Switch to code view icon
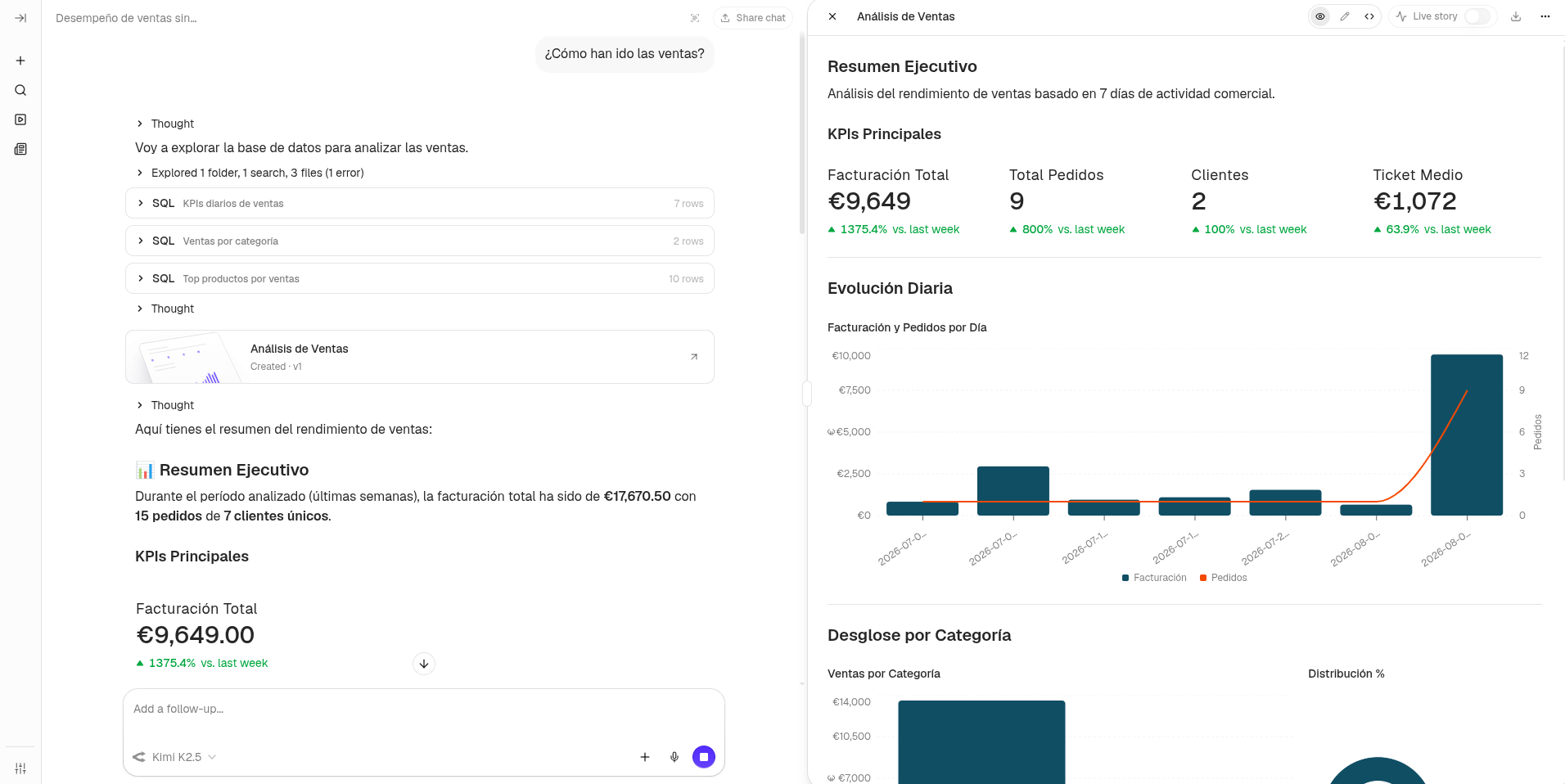1565x784 pixels. click(x=1369, y=16)
